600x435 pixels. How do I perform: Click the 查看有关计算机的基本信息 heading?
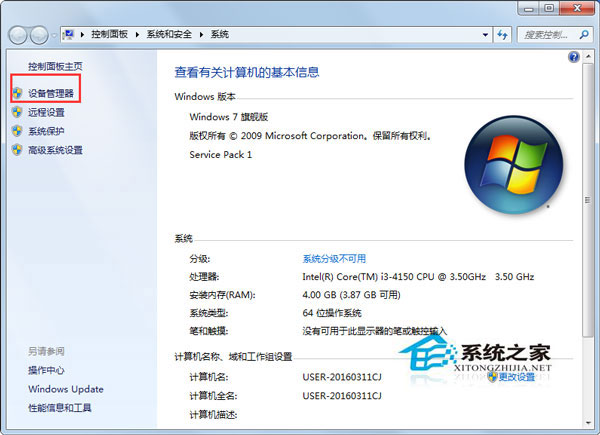[x=247, y=72]
